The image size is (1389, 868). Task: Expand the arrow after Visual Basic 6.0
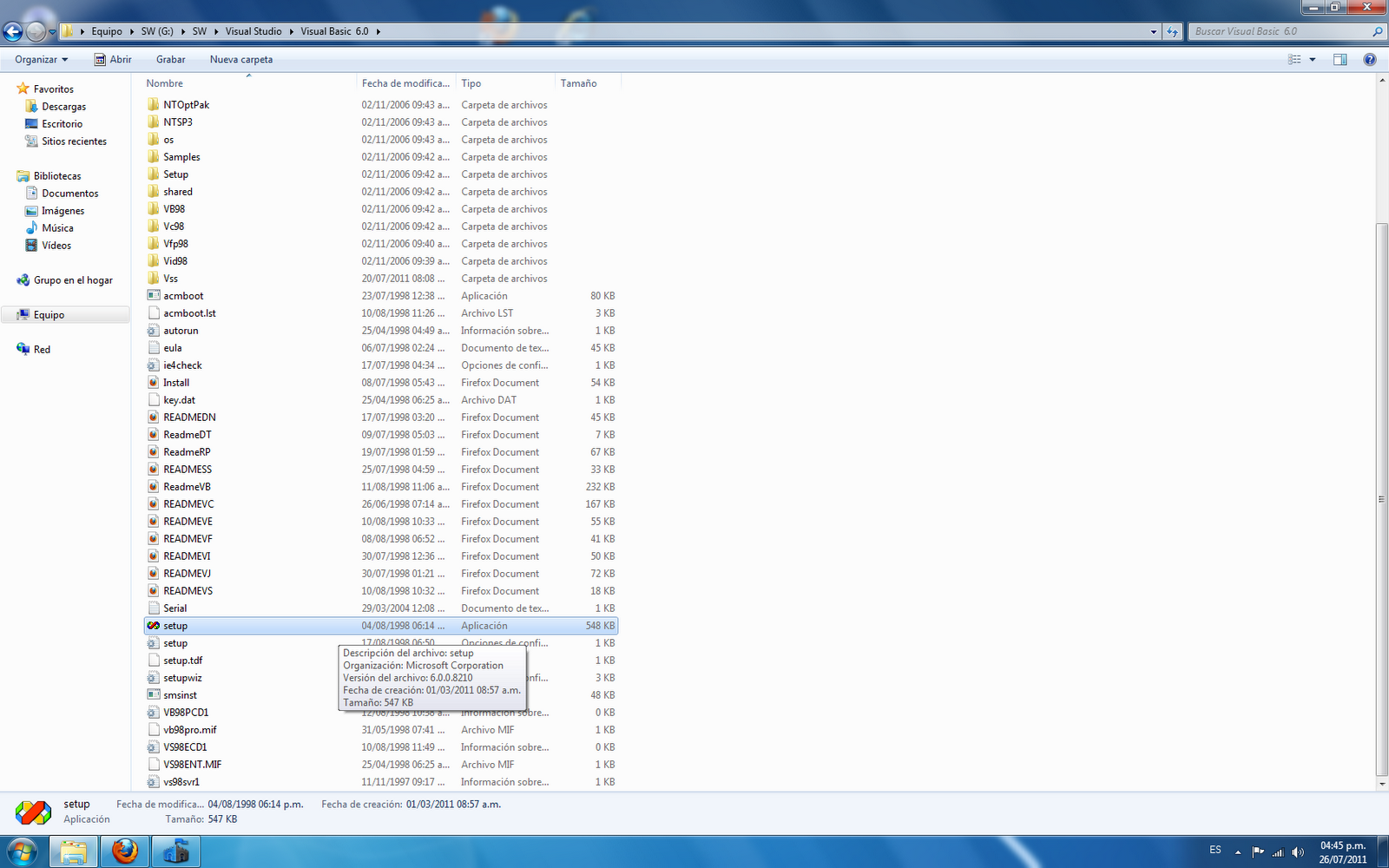pos(379,32)
